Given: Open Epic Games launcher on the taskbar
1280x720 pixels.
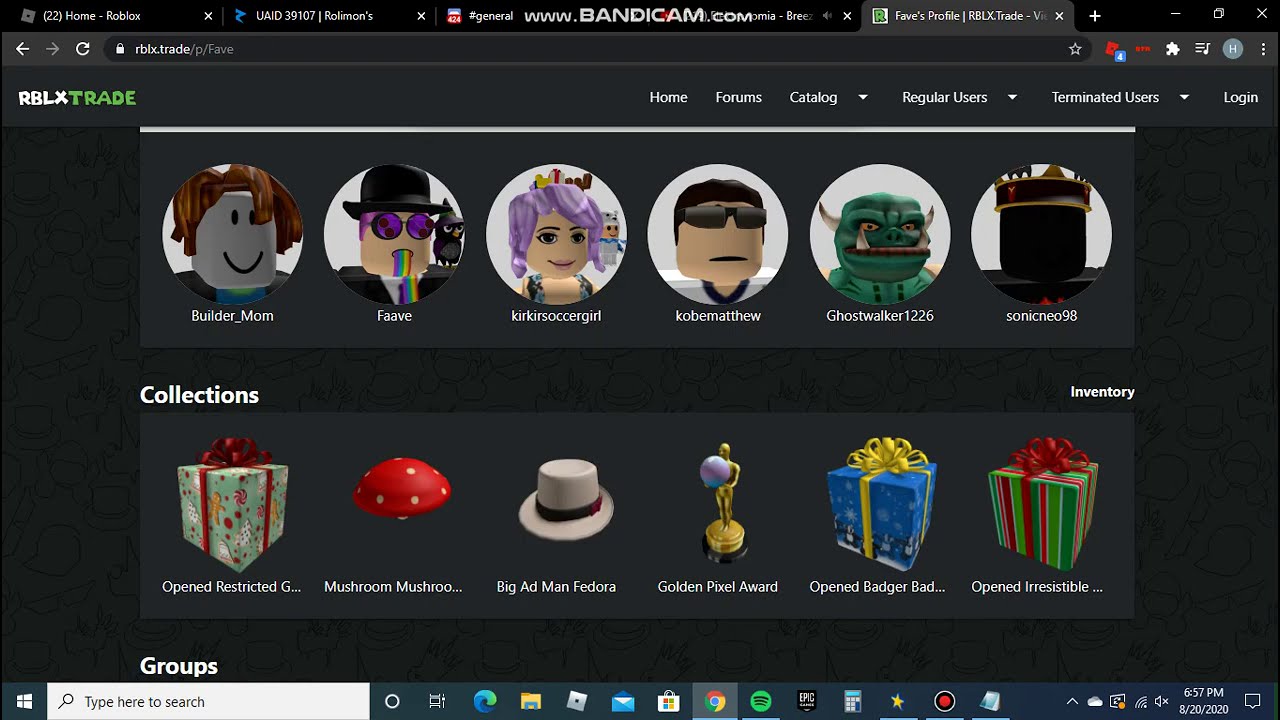Looking at the screenshot, I should pos(806,701).
